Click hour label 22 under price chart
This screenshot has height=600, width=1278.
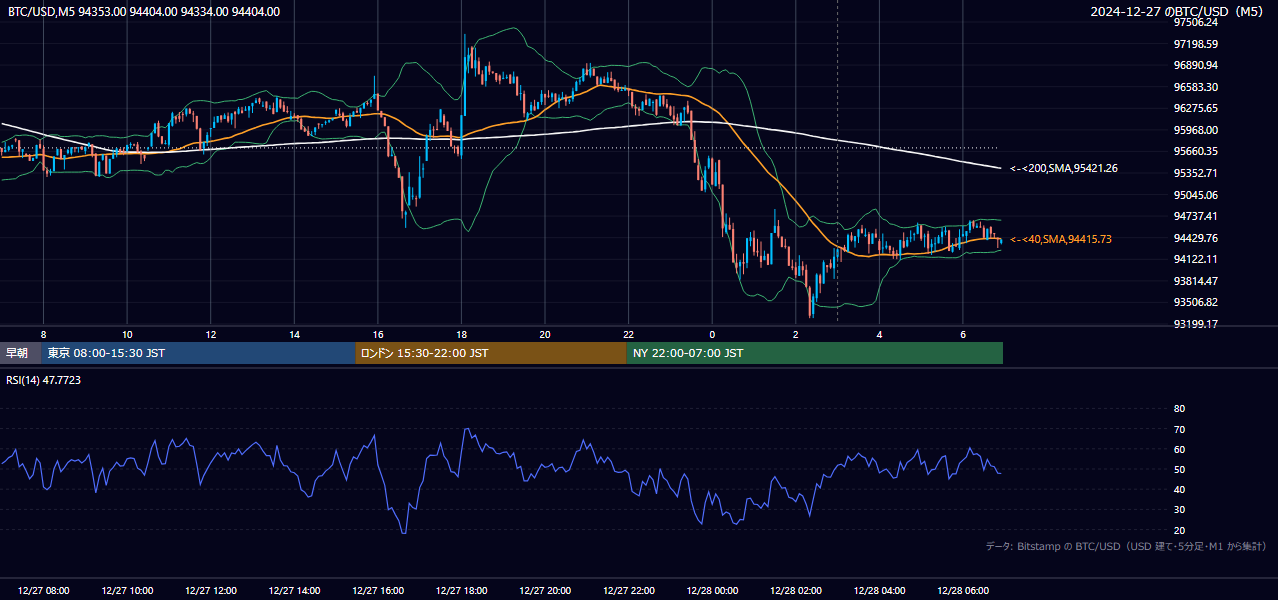tap(628, 334)
